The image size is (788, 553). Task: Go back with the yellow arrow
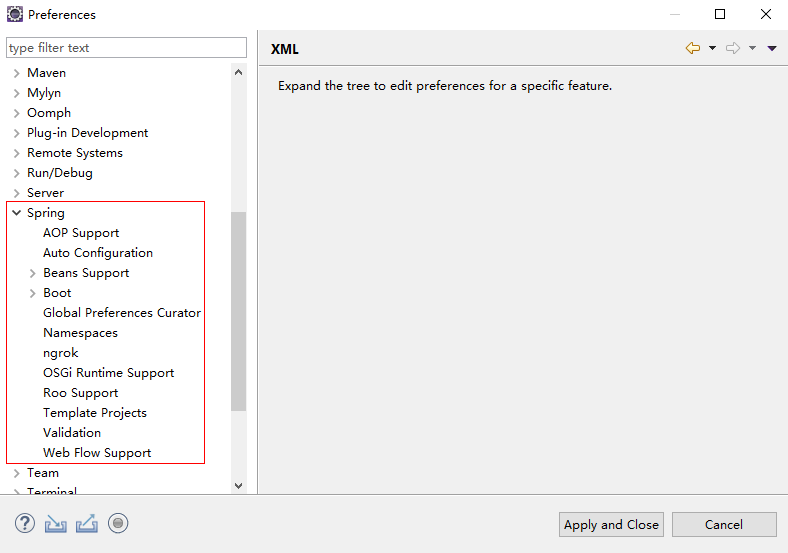tap(692, 48)
